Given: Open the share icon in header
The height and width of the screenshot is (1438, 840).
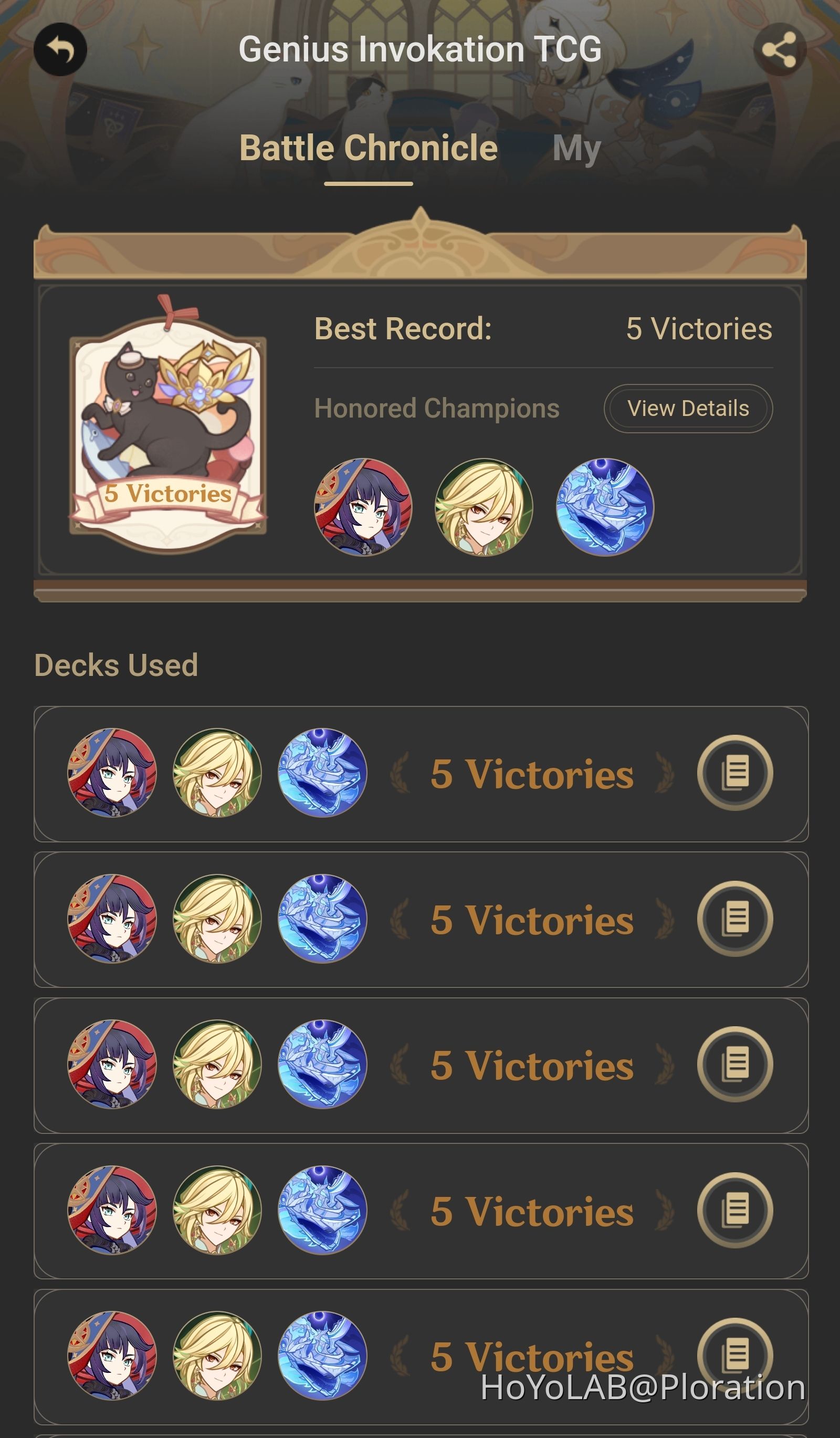Looking at the screenshot, I should [780, 50].
